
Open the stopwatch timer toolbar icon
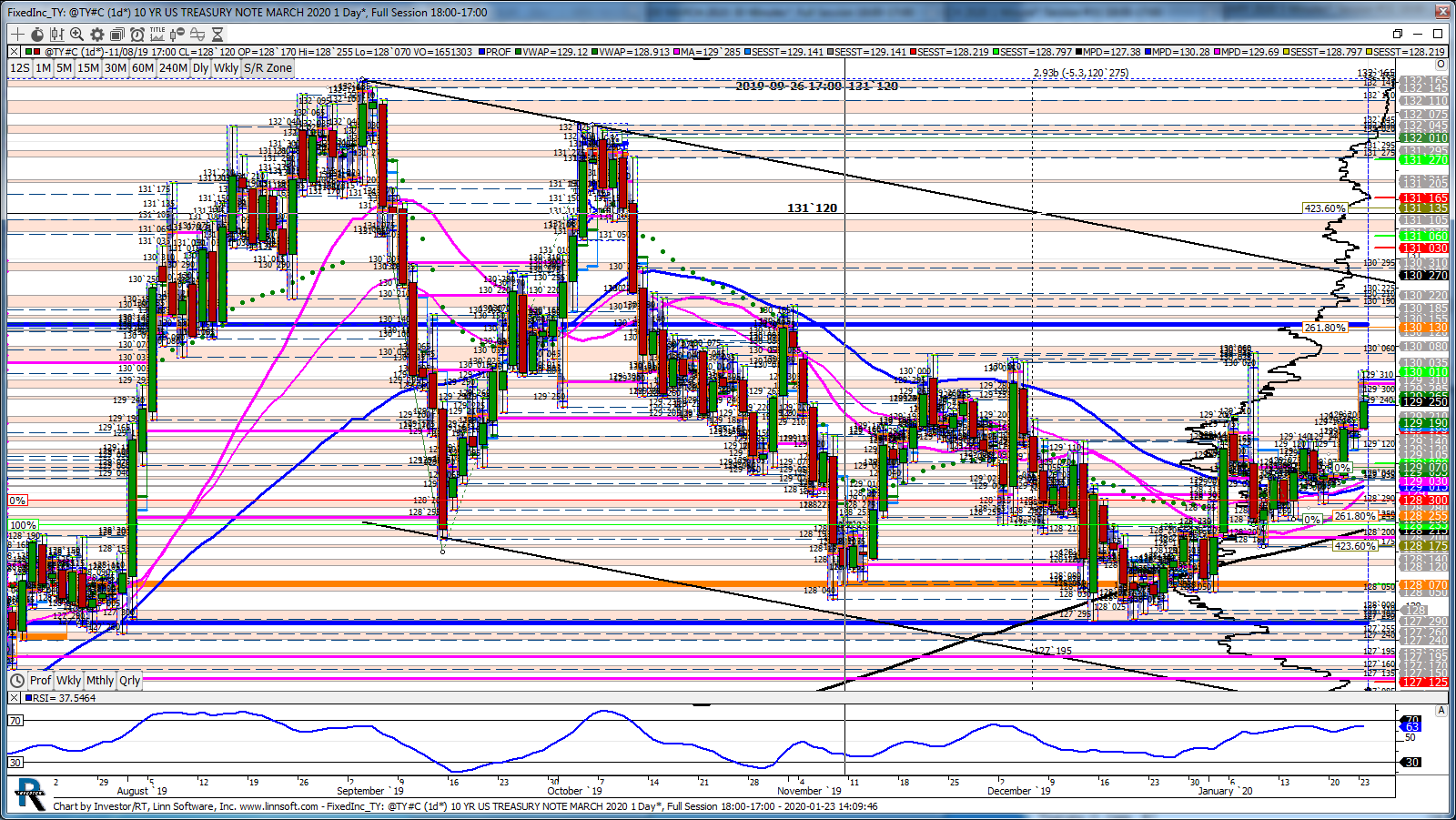pyautogui.click(x=37, y=35)
